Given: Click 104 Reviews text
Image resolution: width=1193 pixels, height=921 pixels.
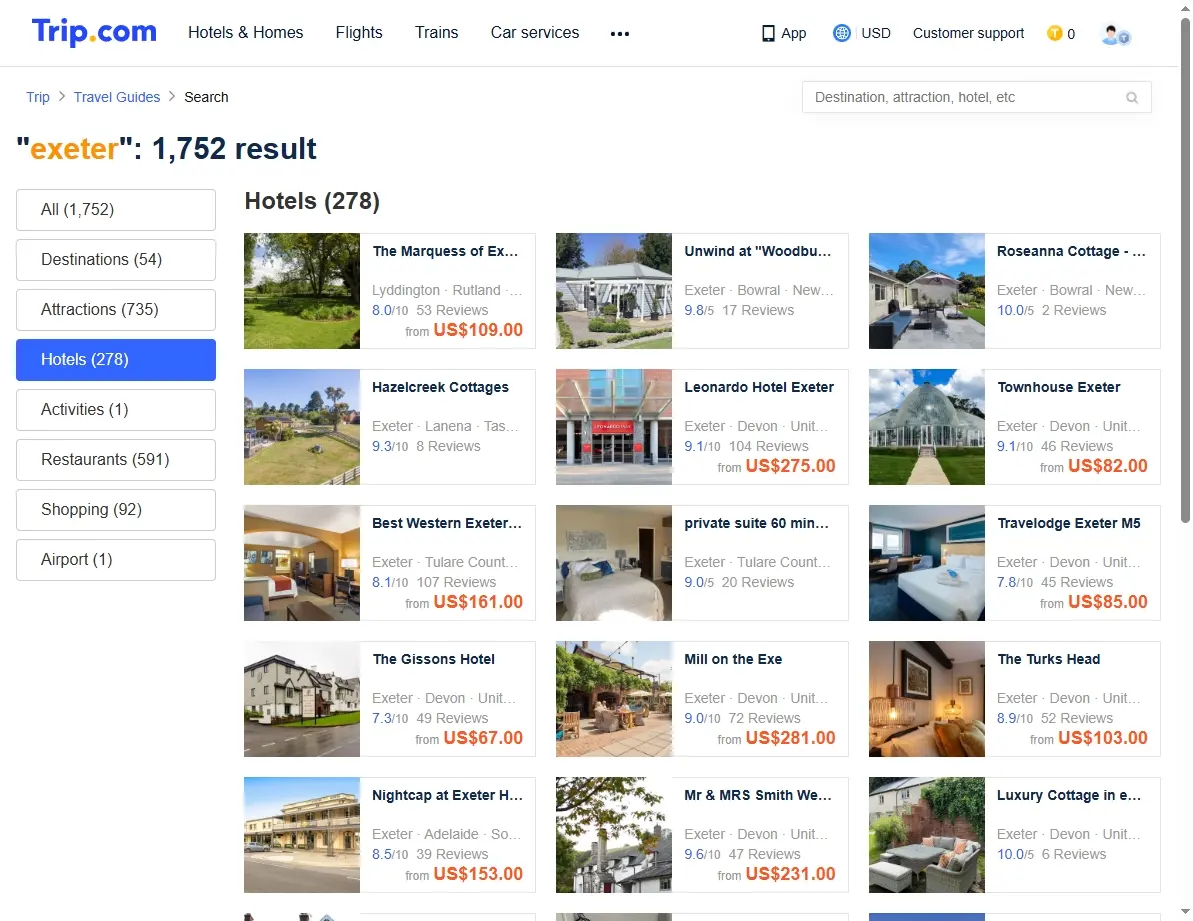Looking at the screenshot, I should click(x=768, y=446).
